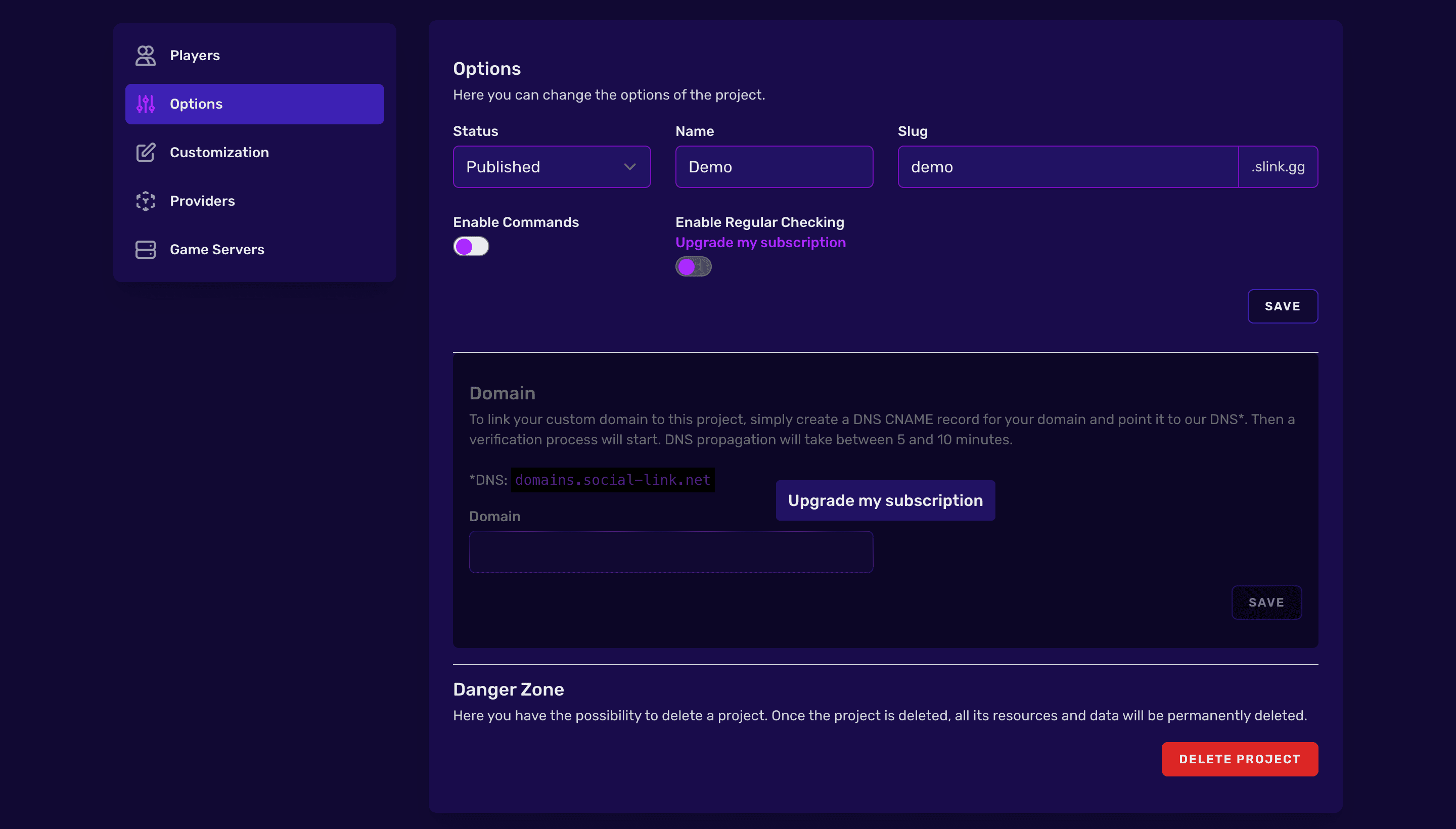Click the Game Servers server icon
Image resolution: width=1456 pixels, height=829 pixels.
click(146, 249)
